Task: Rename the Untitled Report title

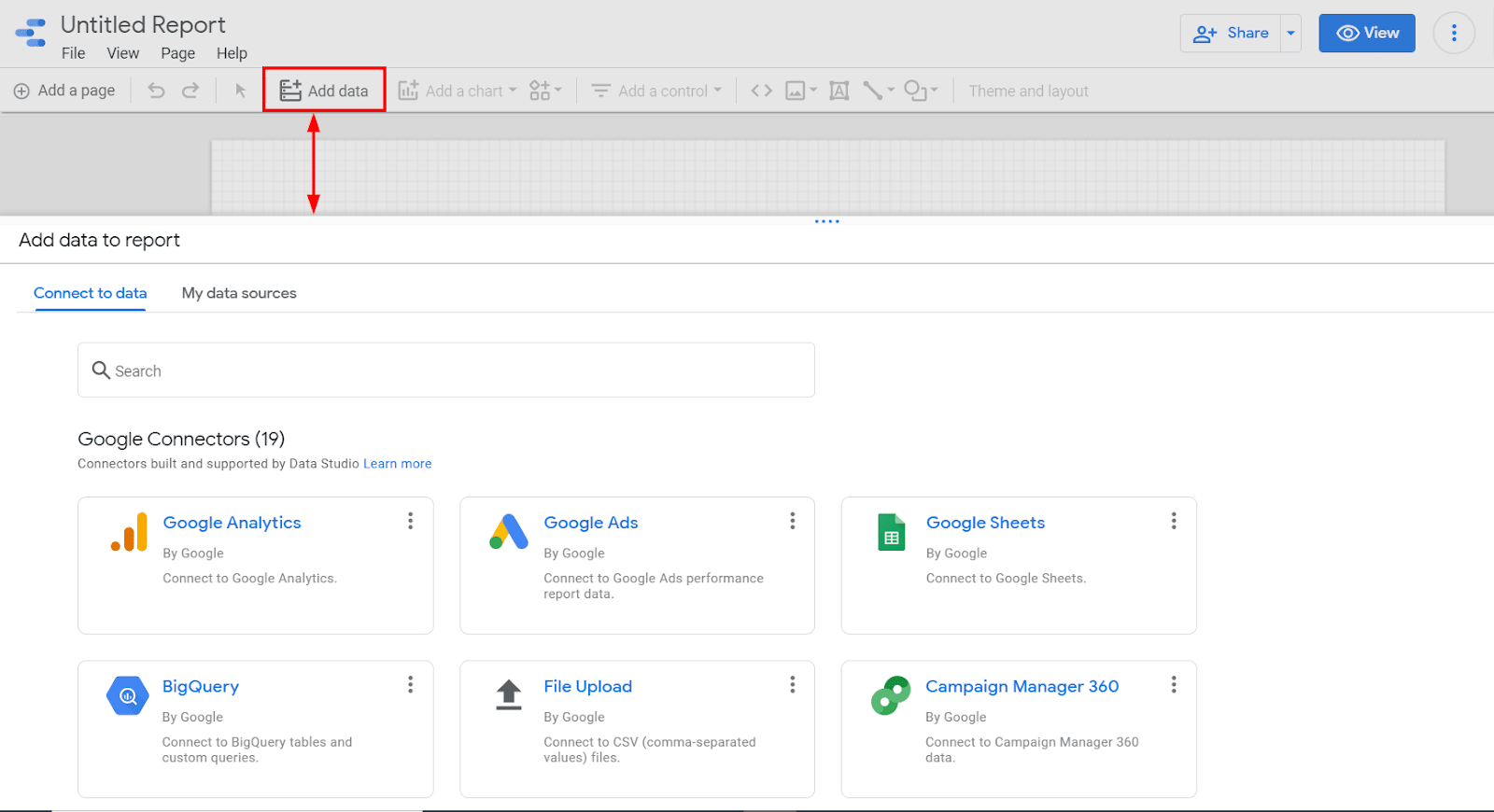Action: [x=143, y=24]
